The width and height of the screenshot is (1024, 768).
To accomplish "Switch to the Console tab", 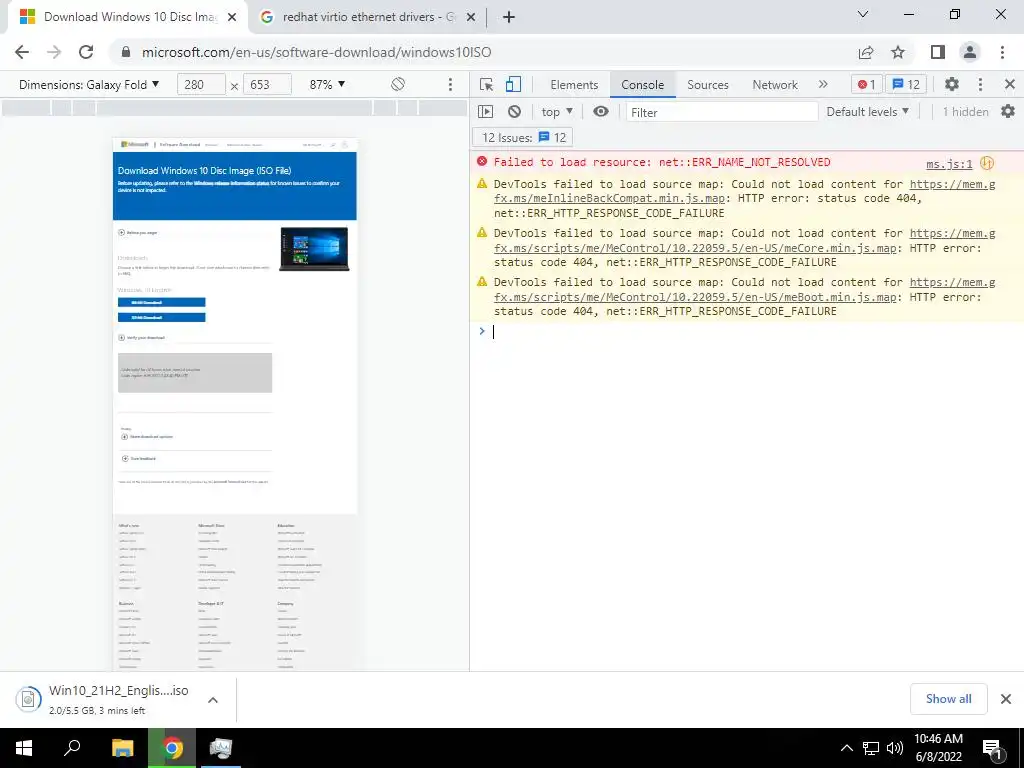I will tap(643, 84).
